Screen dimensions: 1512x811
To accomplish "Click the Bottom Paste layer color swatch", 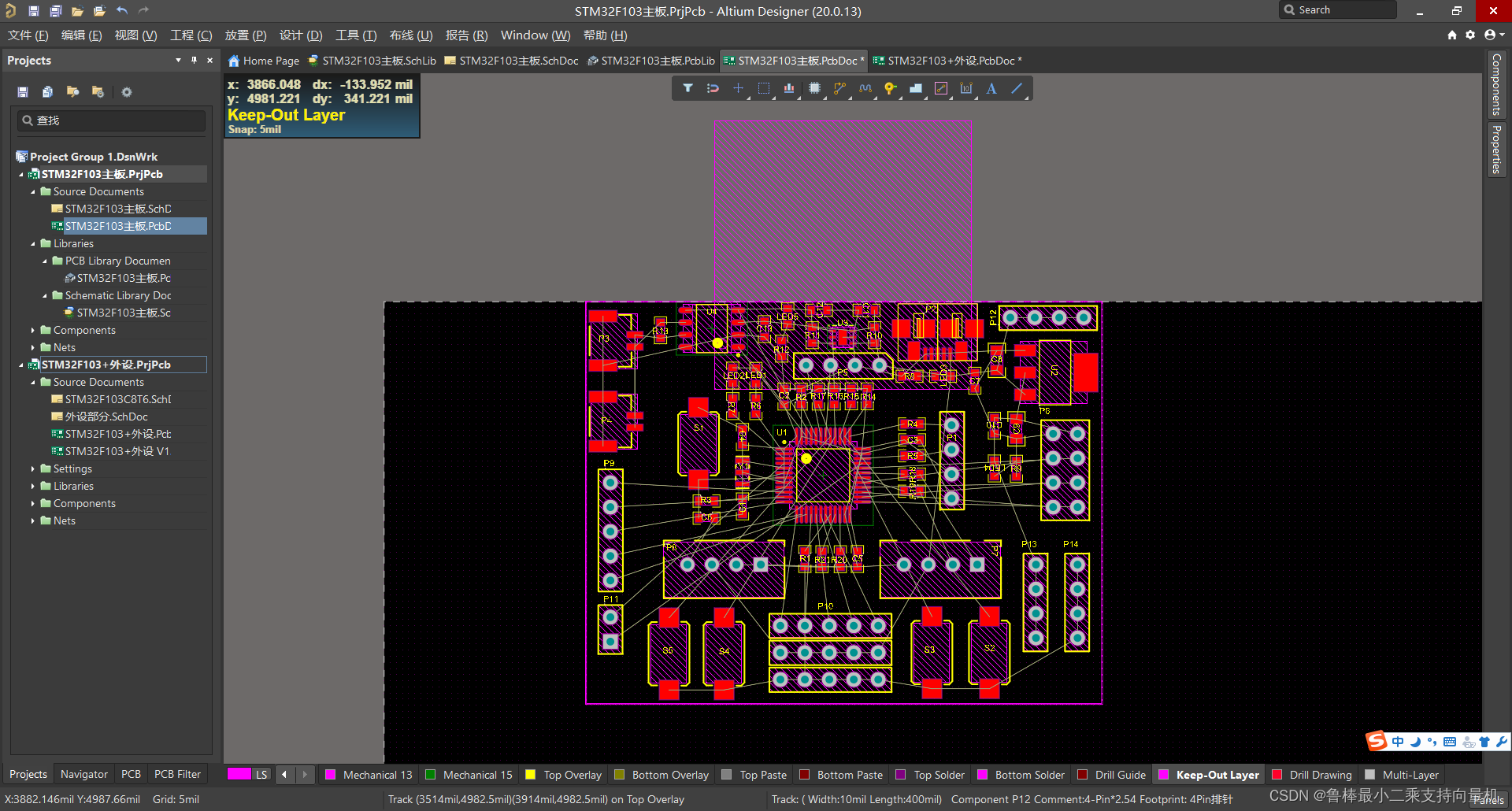I will pyautogui.click(x=805, y=775).
